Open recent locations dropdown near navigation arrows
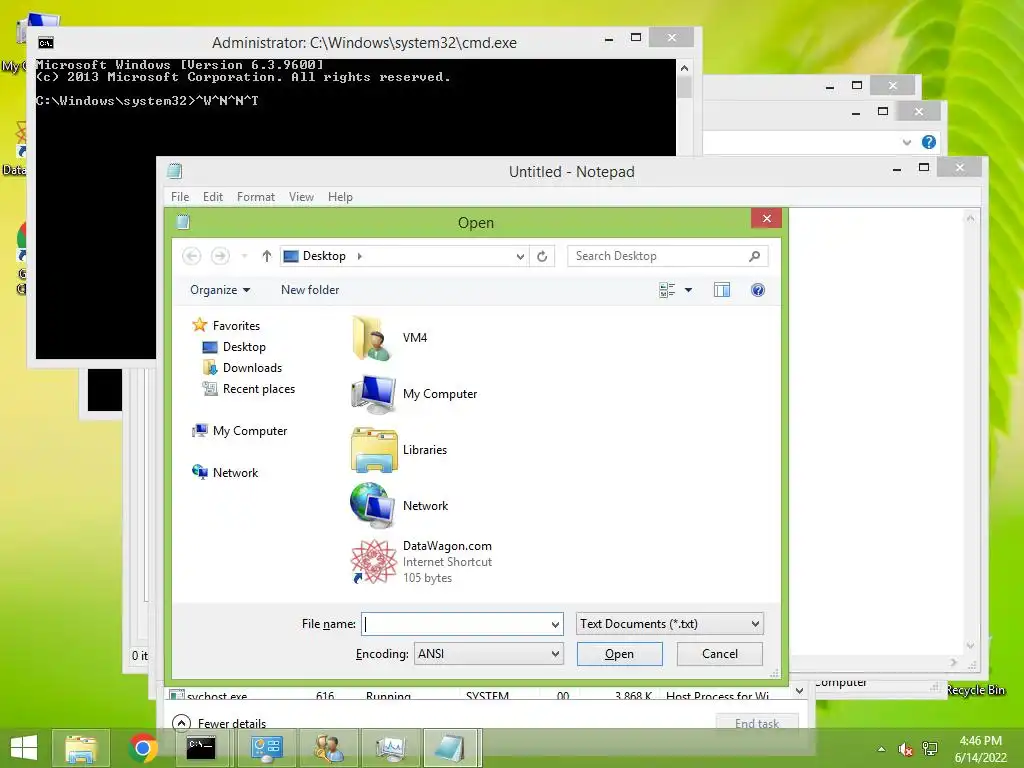The width and height of the screenshot is (1024, 768). [244, 256]
